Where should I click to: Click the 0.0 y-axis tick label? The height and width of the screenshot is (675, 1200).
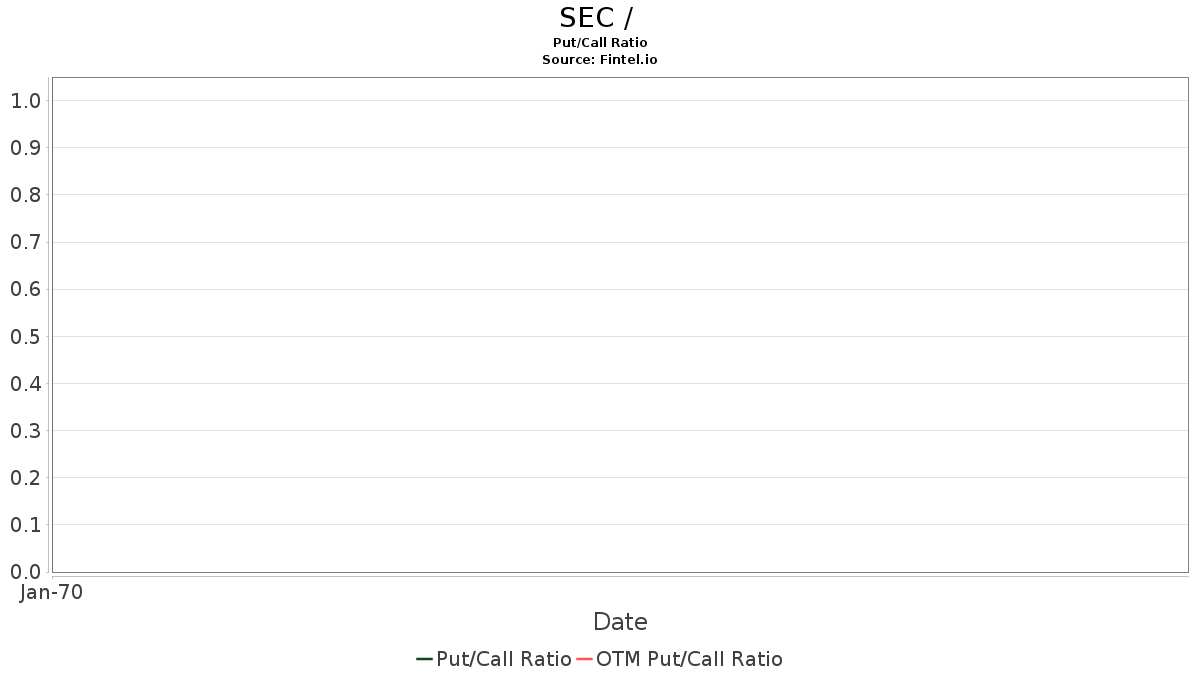pyautogui.click(x=25, y=572)
